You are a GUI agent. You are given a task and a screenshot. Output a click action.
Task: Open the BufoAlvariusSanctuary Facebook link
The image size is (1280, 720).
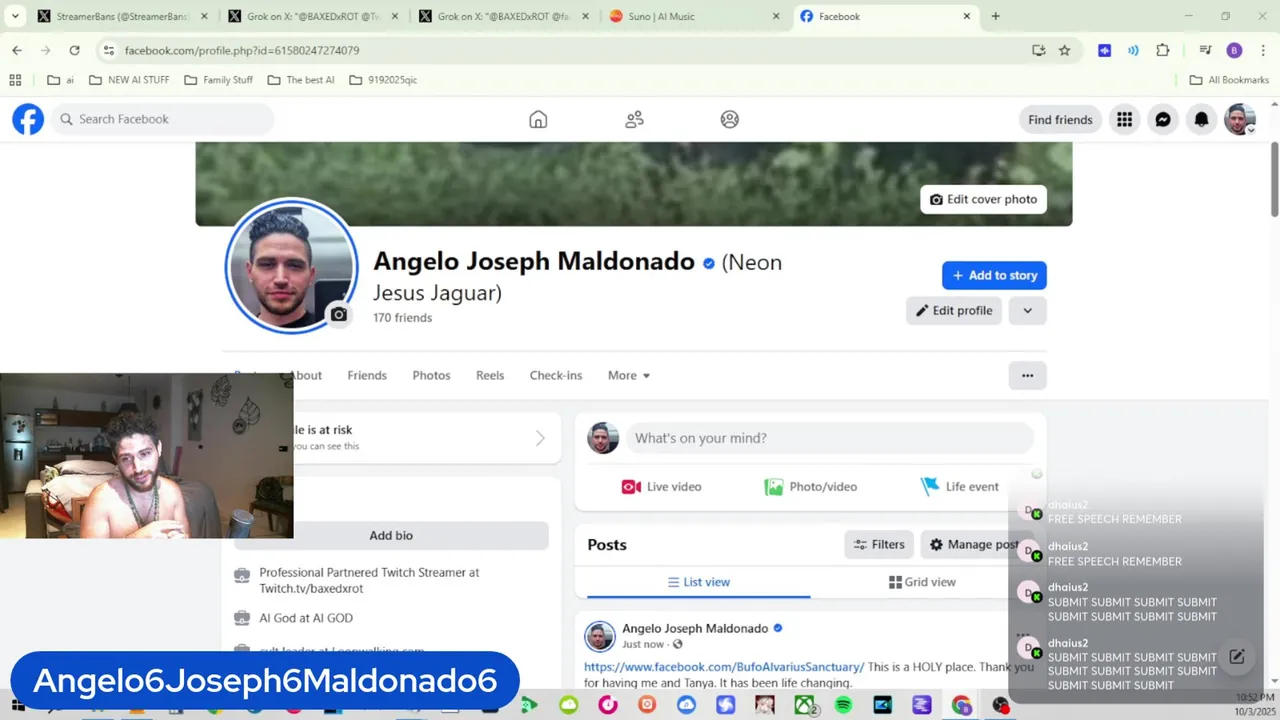[x=724, y=667]
